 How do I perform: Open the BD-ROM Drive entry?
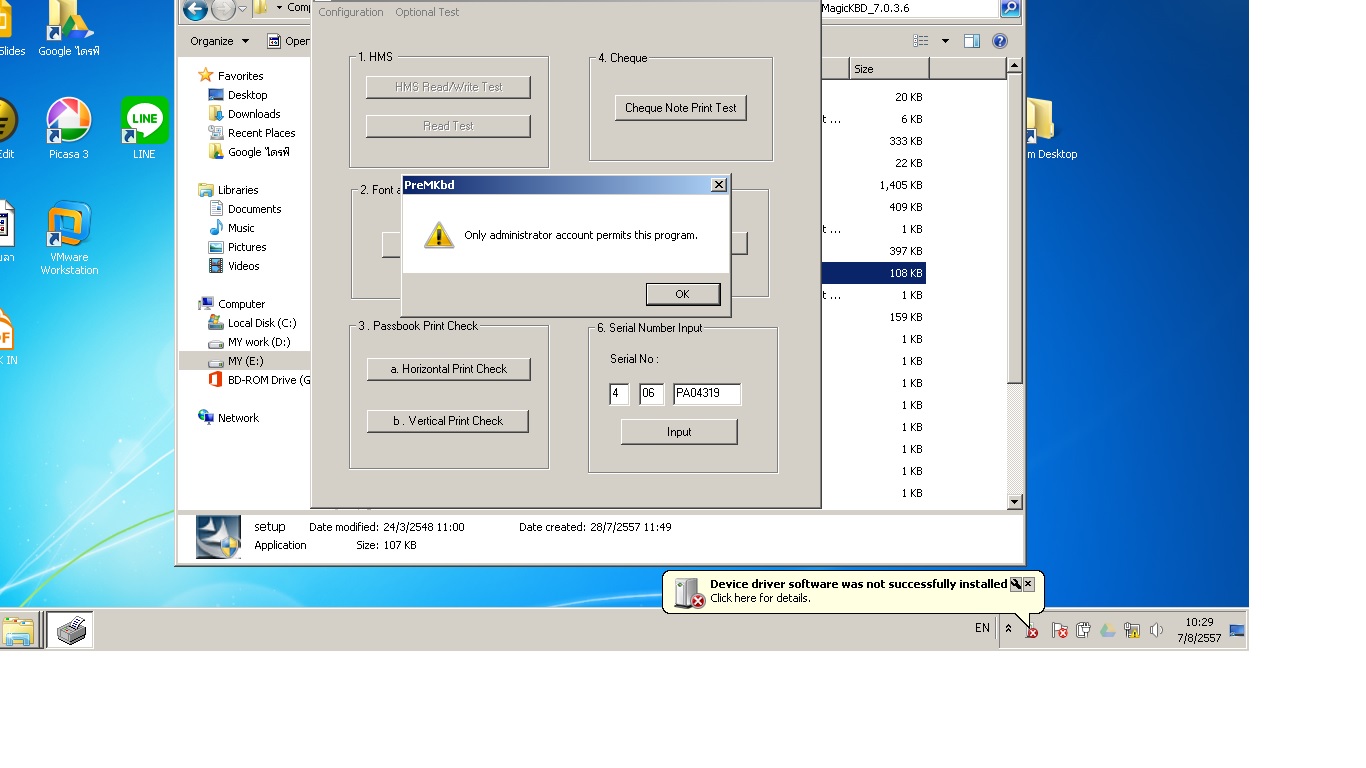(260, 380)
